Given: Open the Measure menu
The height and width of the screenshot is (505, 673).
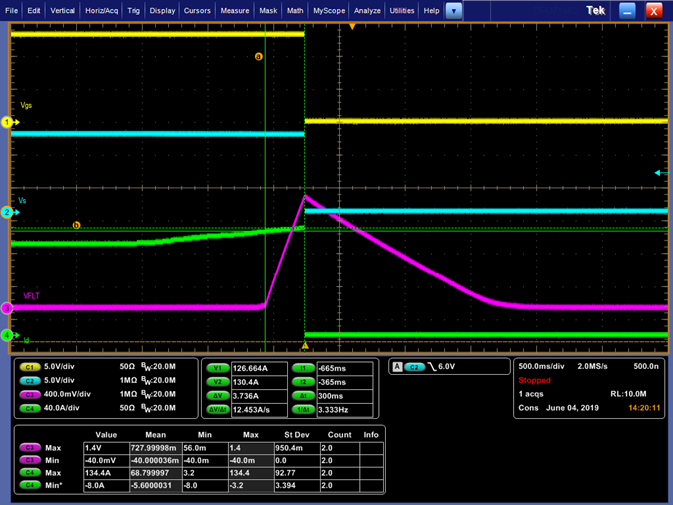Looking at the screenshot, I should click(235, 11).
